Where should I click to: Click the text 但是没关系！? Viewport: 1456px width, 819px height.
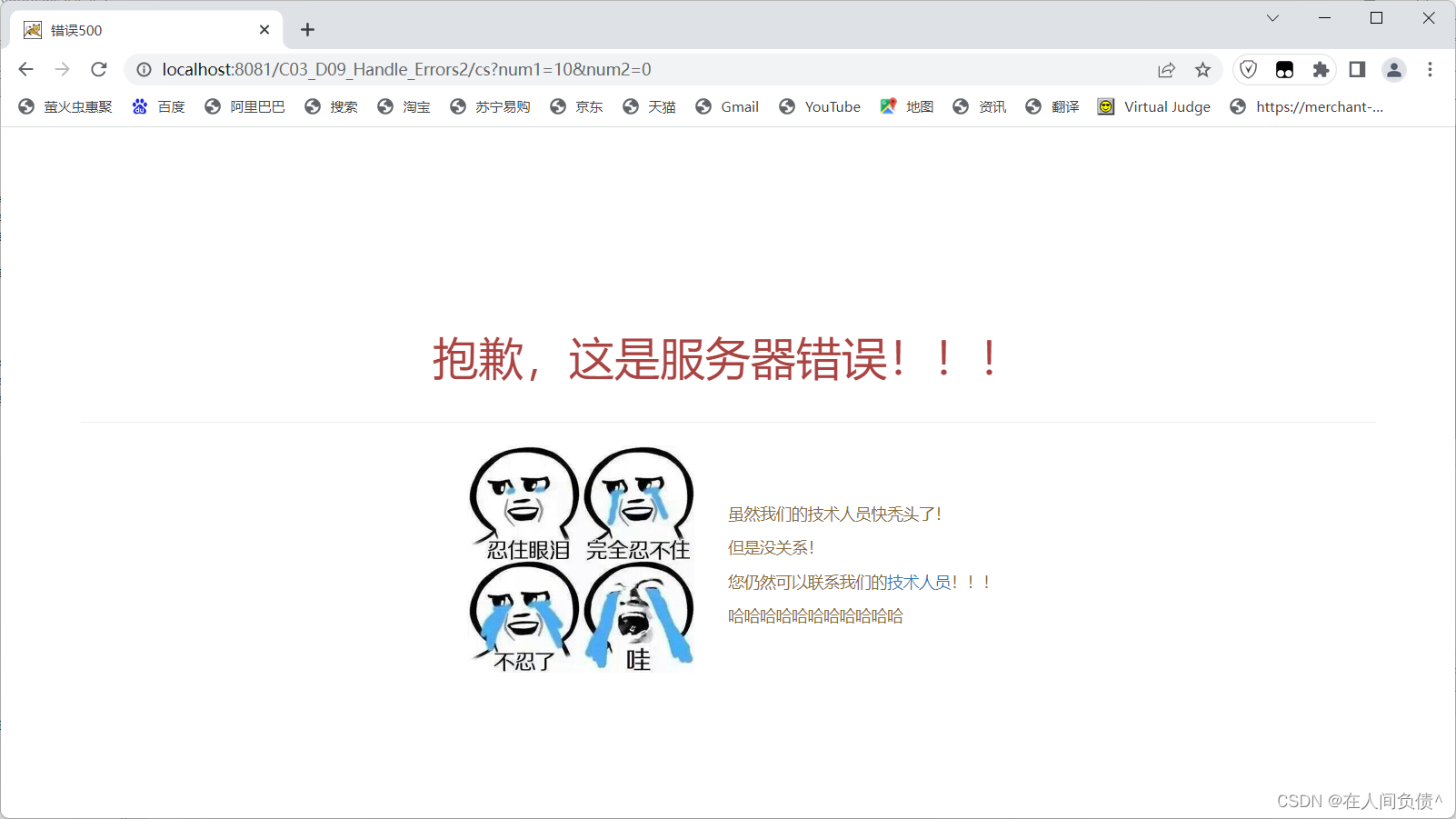(x=771, y=548)
